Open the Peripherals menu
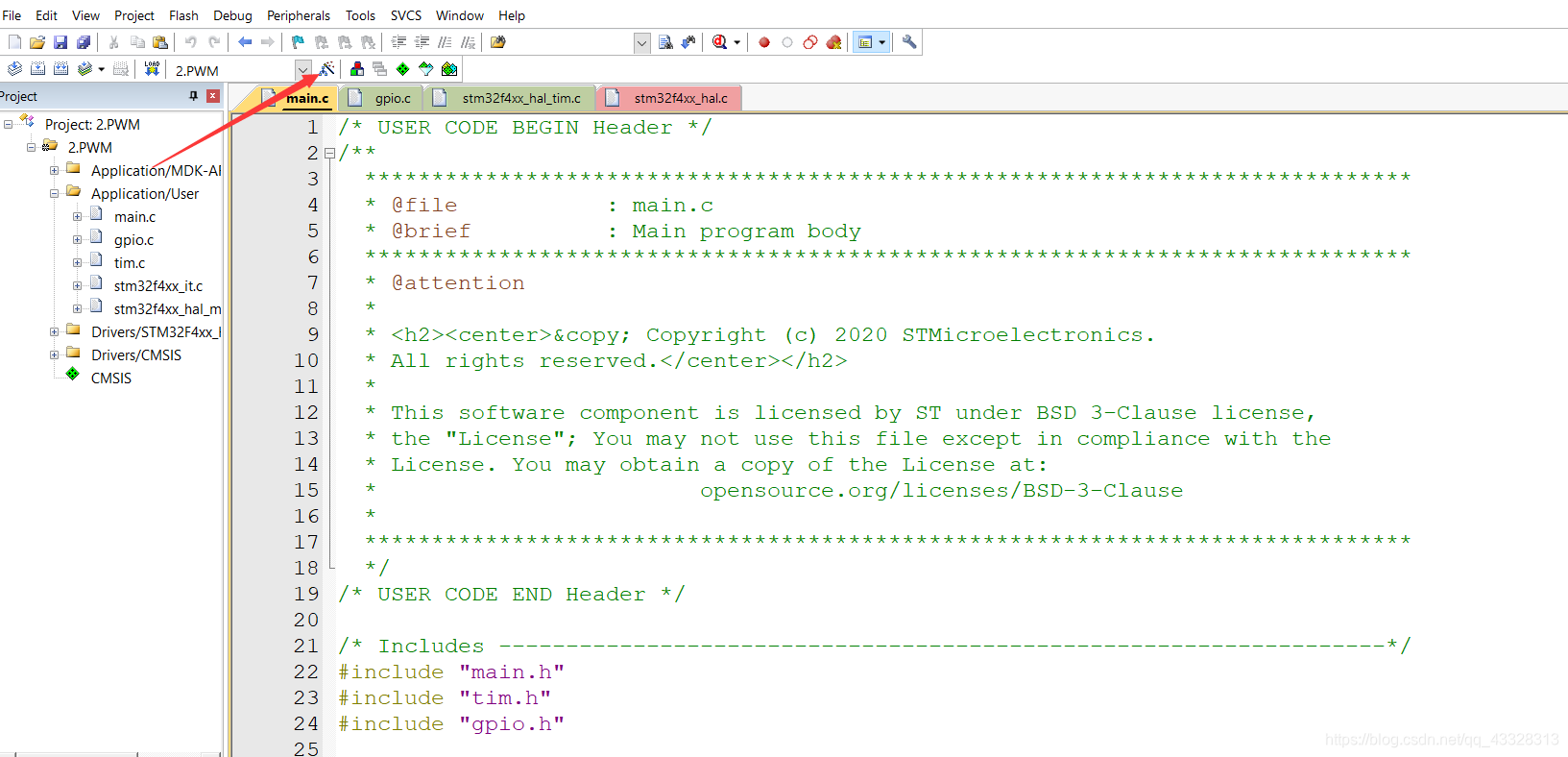1568x757 pixels. 299,15
